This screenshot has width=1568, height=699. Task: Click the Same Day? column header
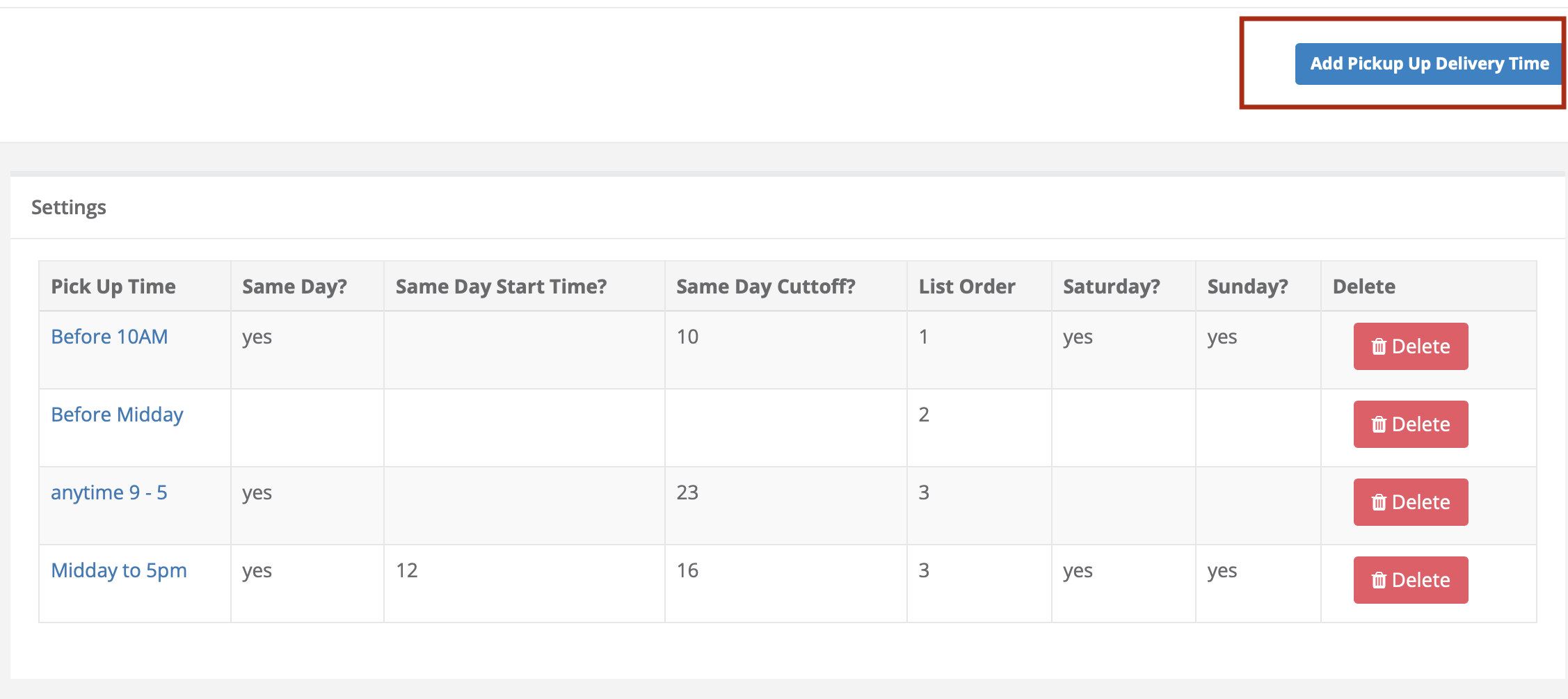click(294, 287)
